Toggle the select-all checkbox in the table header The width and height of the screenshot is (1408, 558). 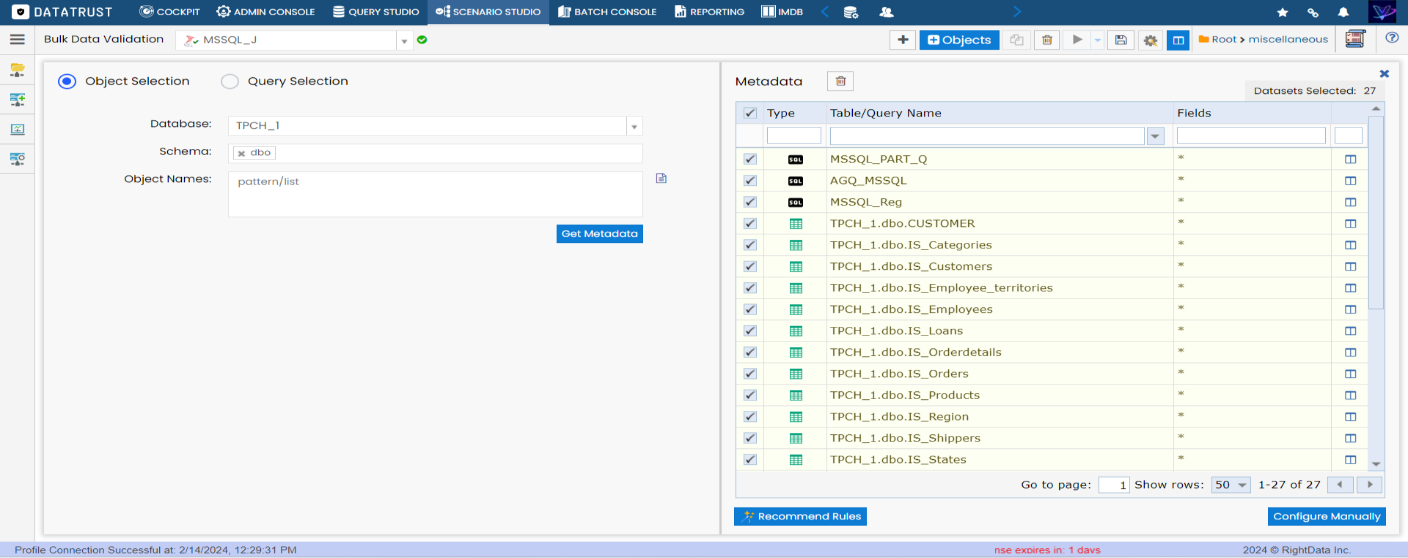coord(750,113)
